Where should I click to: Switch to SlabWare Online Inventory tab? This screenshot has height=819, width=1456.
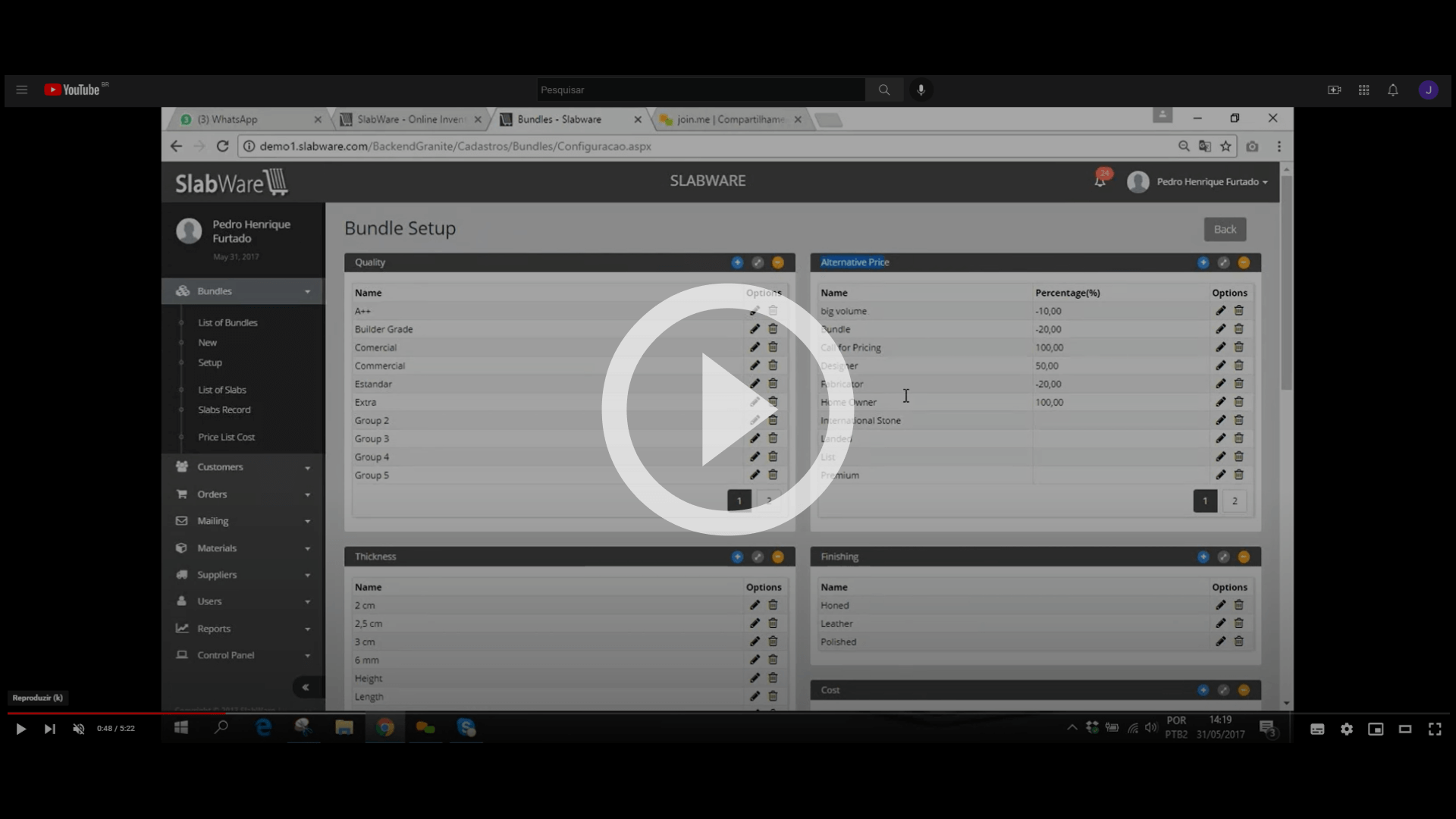pyautogui.click(x=410, y=119)
